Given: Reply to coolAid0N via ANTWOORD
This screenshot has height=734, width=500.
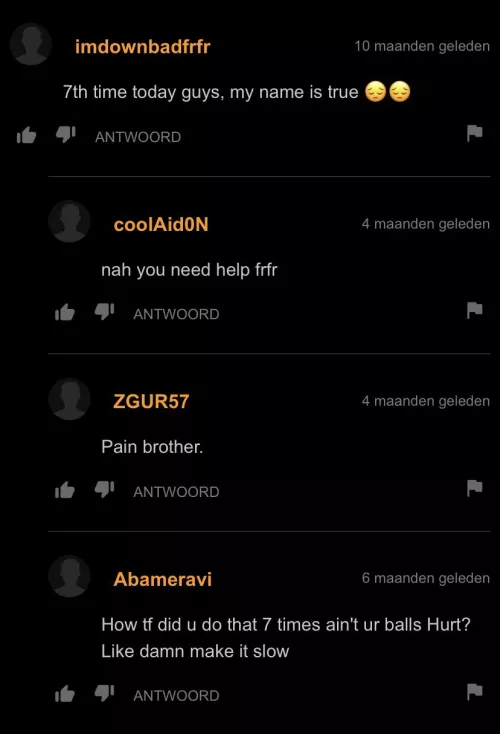Looking at the screenshot, I should coord(176,314).
